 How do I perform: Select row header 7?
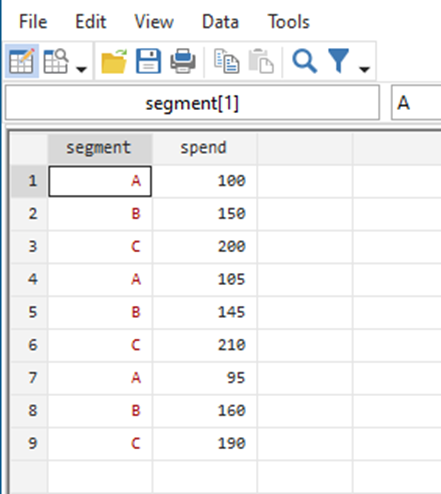(29, 378)
